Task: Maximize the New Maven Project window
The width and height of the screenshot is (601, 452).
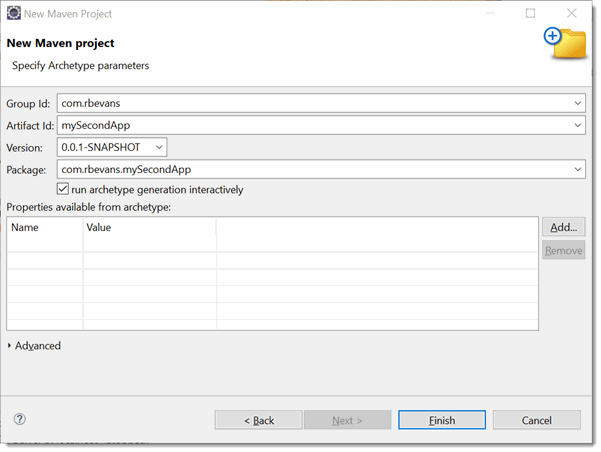Action: 530,13
